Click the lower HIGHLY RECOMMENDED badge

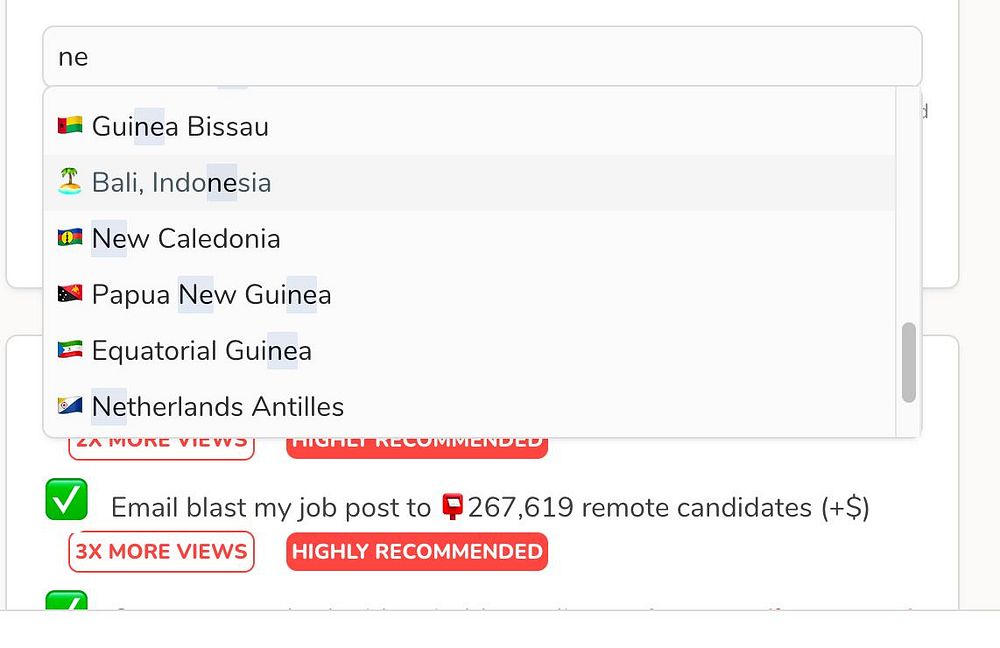tap(417, 551)
